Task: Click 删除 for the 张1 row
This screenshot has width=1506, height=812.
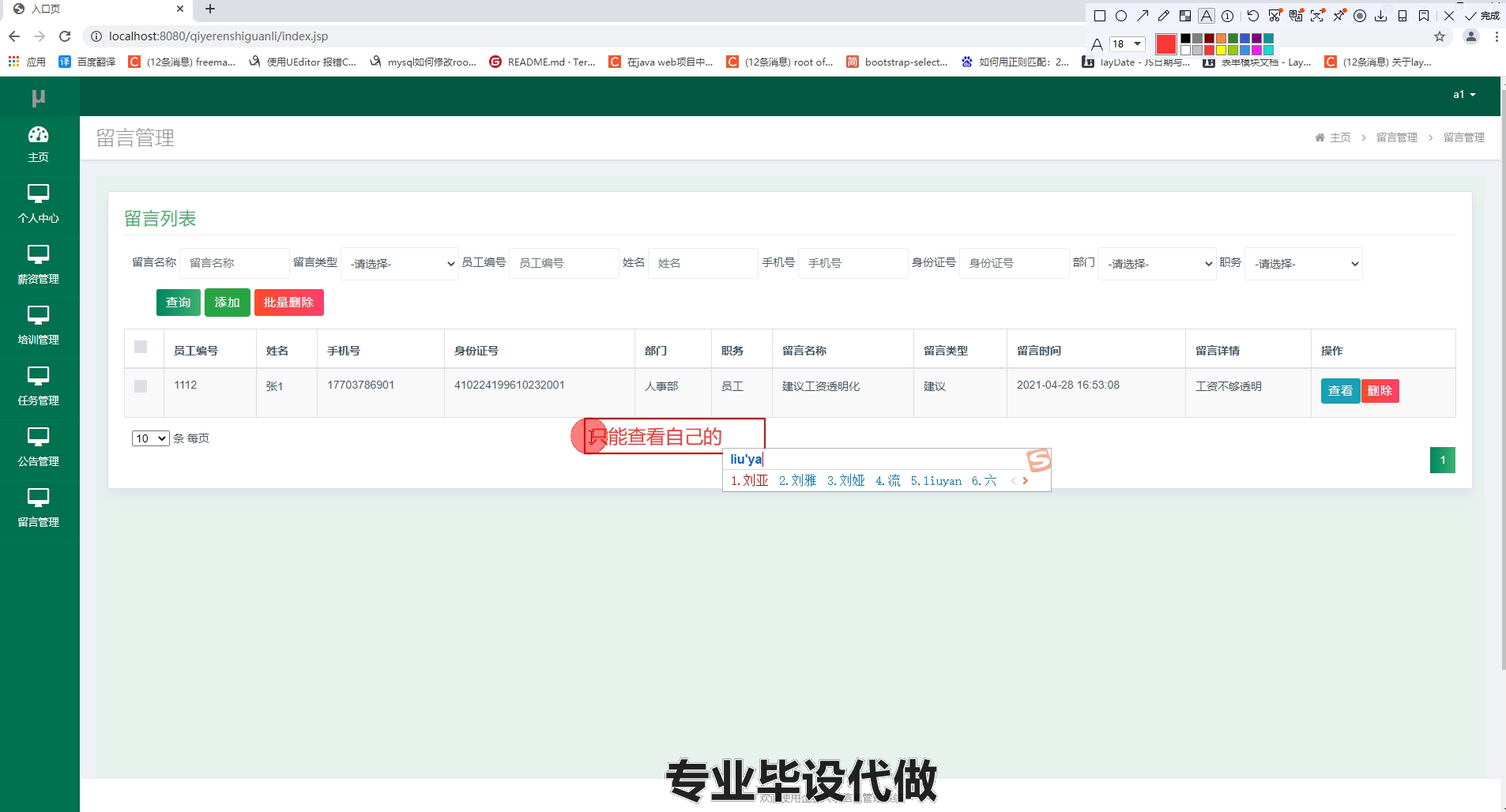Action: tap(1380, 391)
